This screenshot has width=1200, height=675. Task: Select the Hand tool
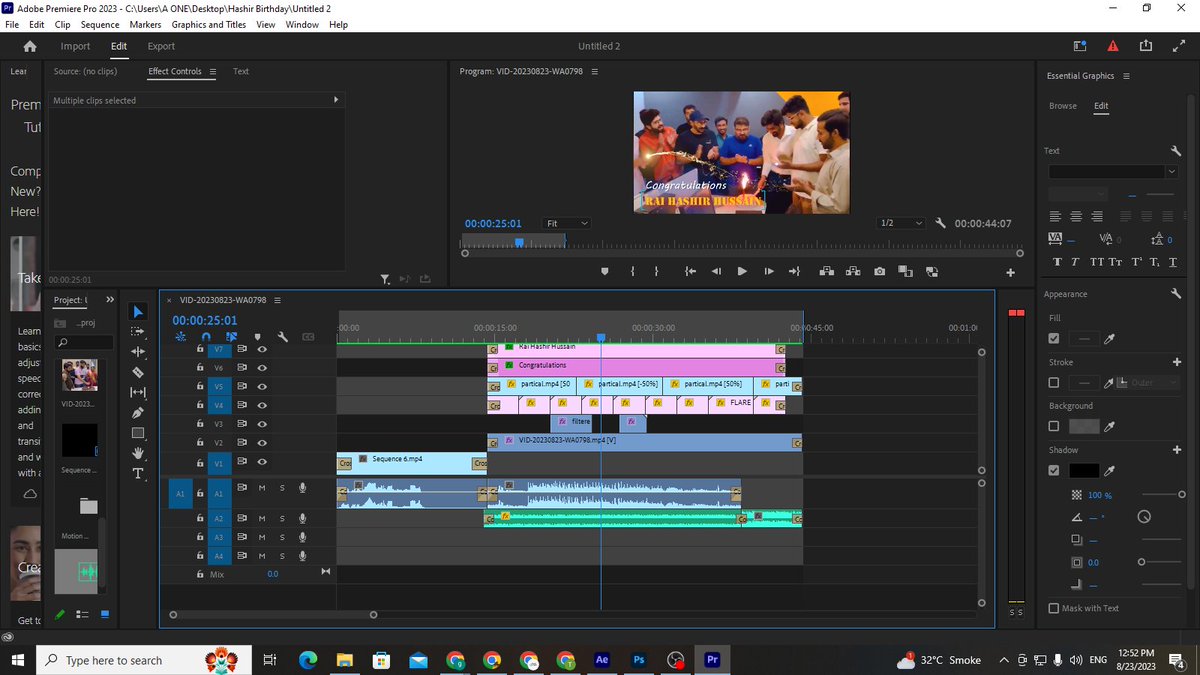tap(138, 453)
